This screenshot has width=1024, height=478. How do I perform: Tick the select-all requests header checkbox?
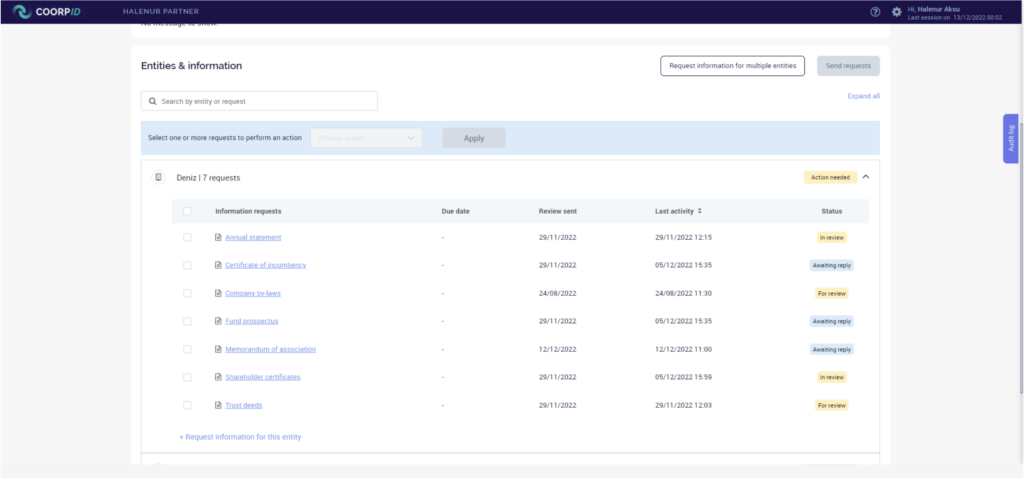(x=187, y=211)
